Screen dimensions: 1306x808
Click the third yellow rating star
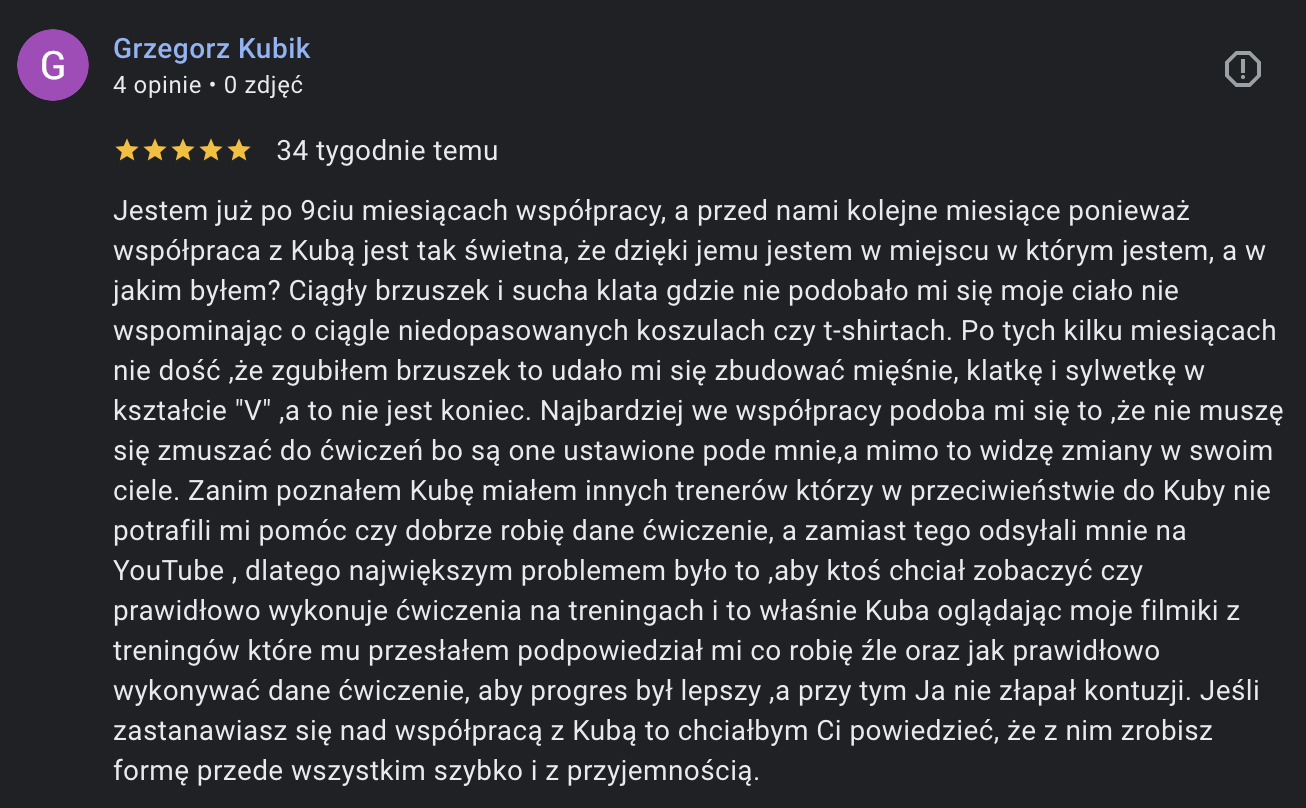point(183,151)
